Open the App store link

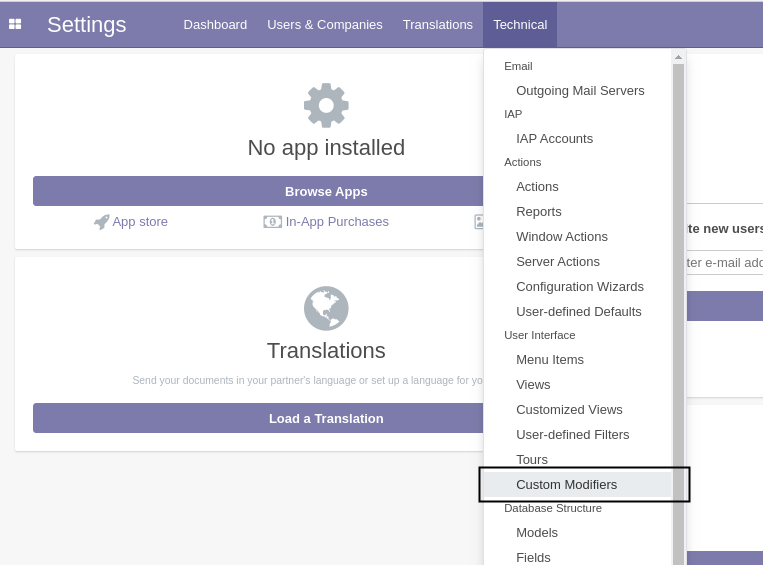coord(139,222)
